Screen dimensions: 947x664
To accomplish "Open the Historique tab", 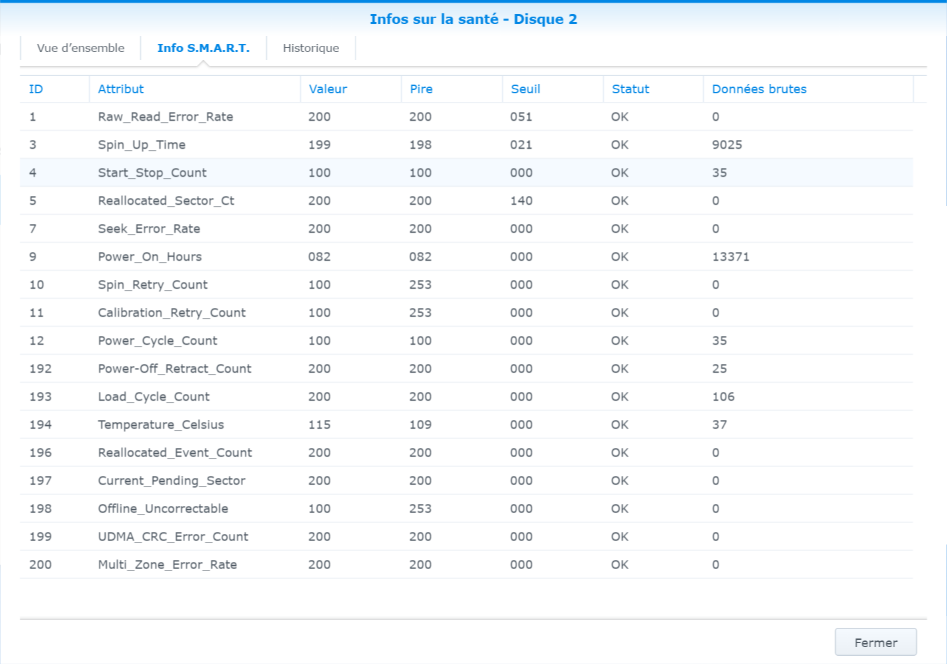I will 311,48.
